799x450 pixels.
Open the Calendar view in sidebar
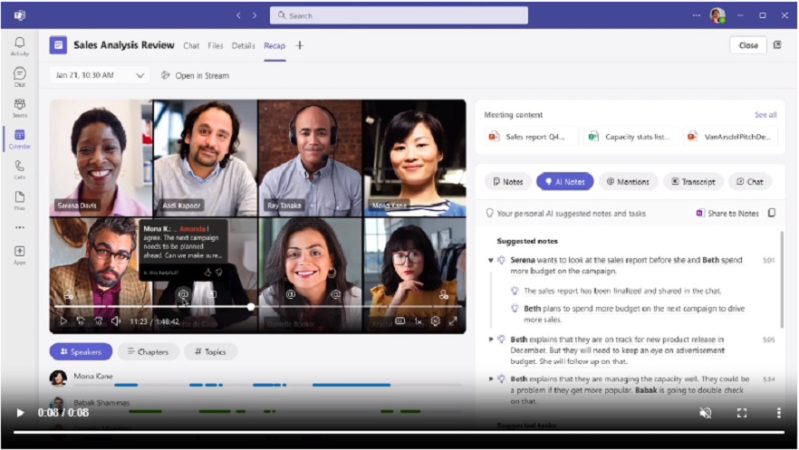(20, 137)
